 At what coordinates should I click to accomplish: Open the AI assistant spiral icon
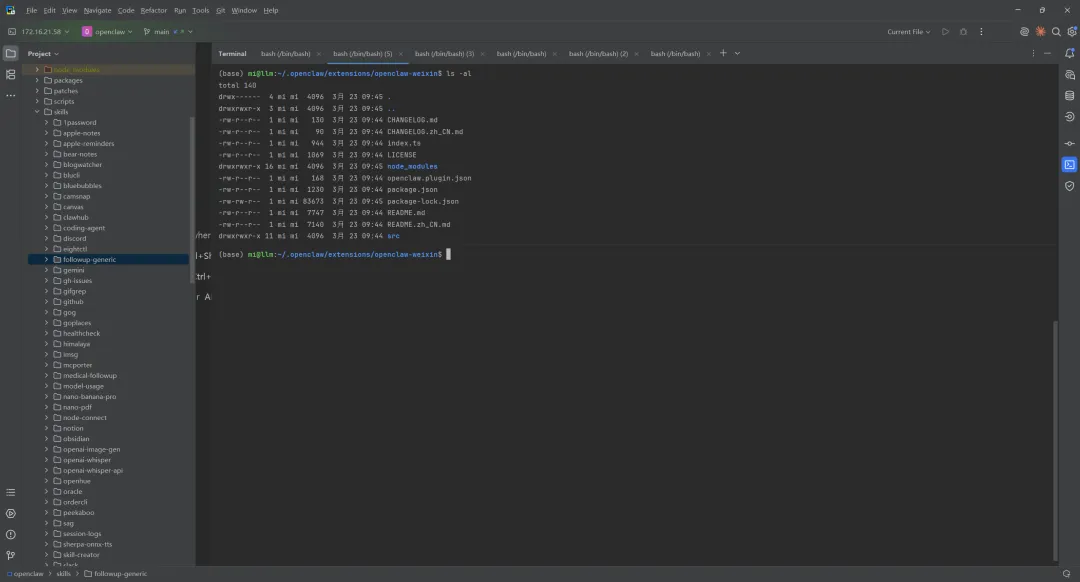1024,32
